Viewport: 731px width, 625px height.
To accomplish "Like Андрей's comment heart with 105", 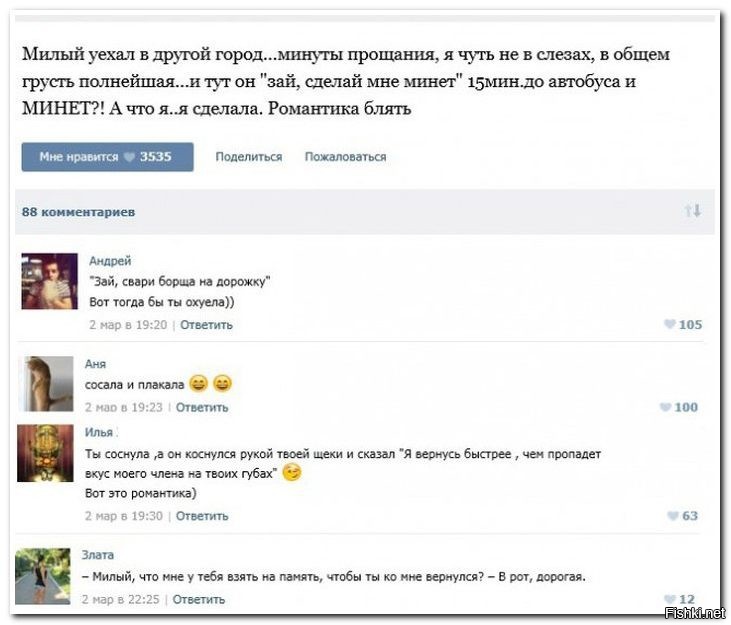I will (683, 324).
